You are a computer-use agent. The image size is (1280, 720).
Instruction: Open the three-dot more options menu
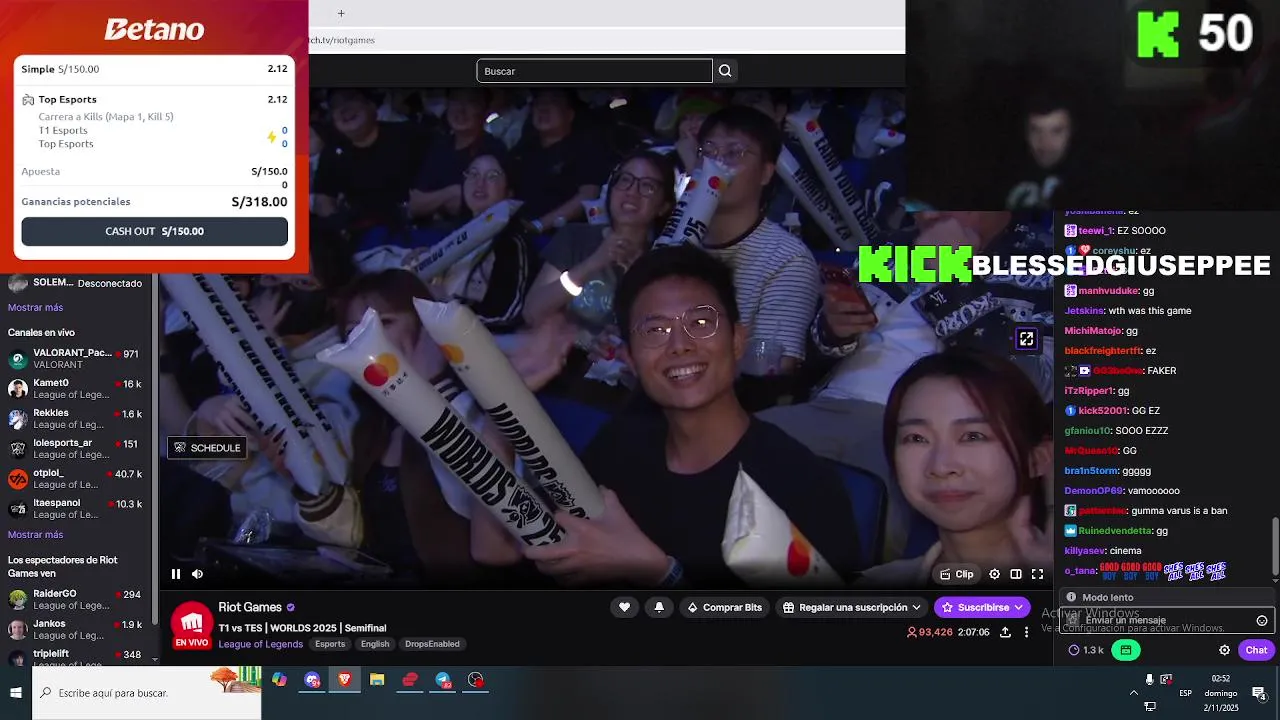(1026, 632)
